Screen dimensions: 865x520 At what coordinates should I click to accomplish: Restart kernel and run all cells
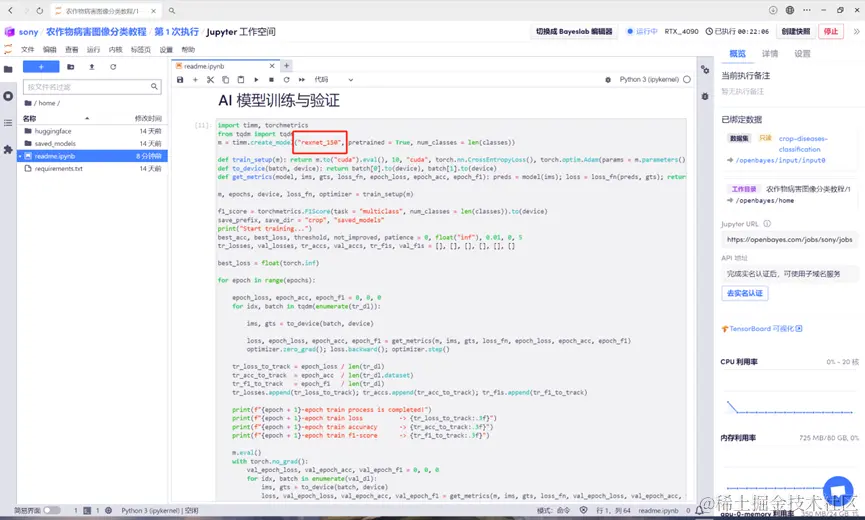click(302, 79)
